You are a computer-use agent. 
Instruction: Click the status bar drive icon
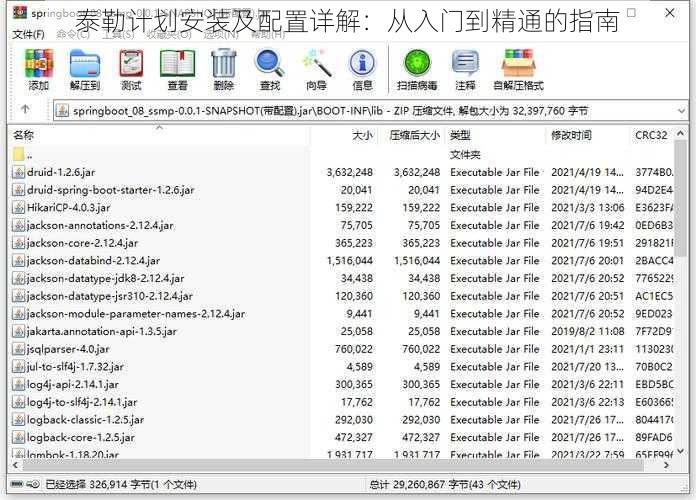click(16, 484)
